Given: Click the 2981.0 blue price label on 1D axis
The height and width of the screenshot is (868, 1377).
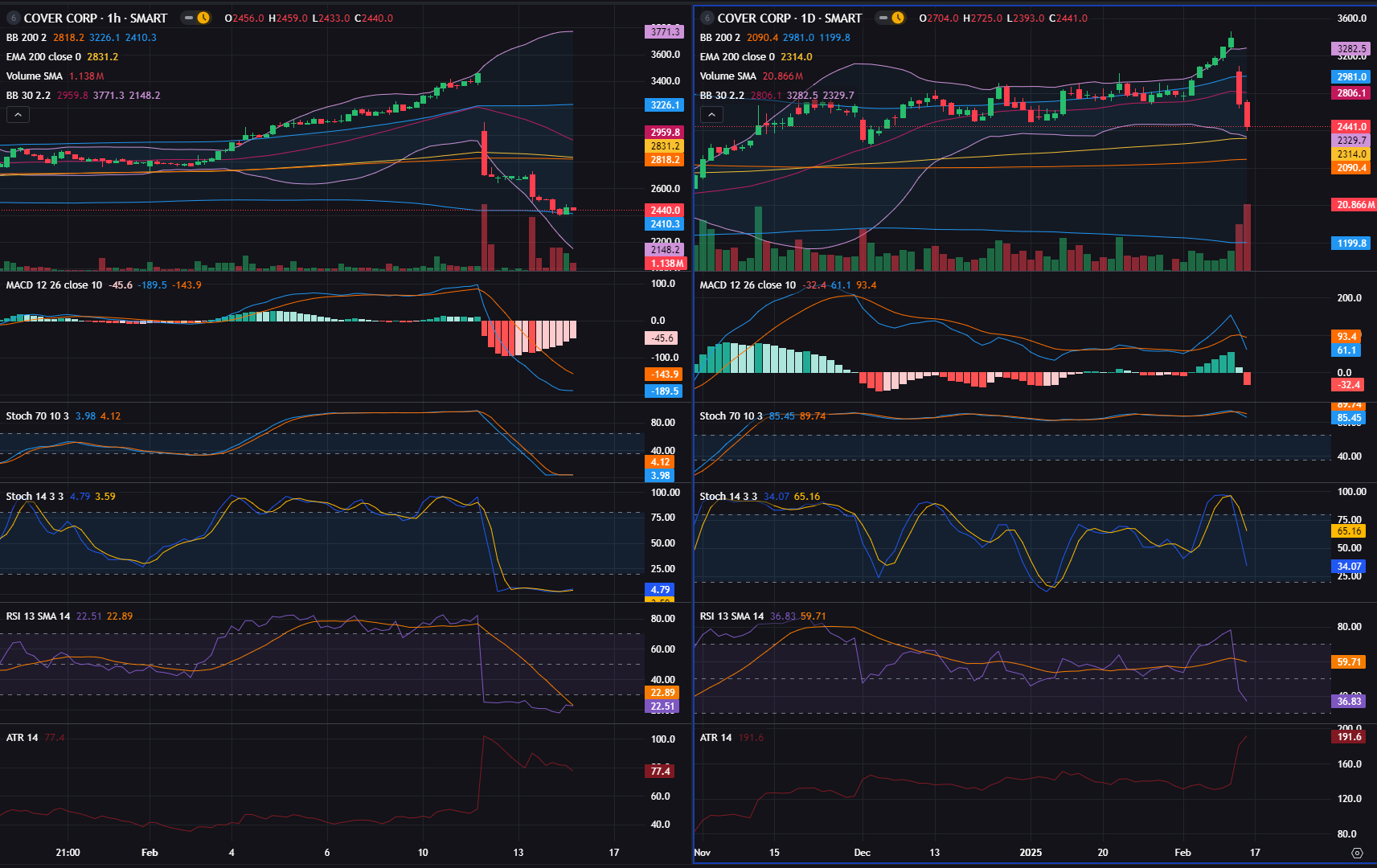Looking at the screenshot, I should [x=1351, y=77].
